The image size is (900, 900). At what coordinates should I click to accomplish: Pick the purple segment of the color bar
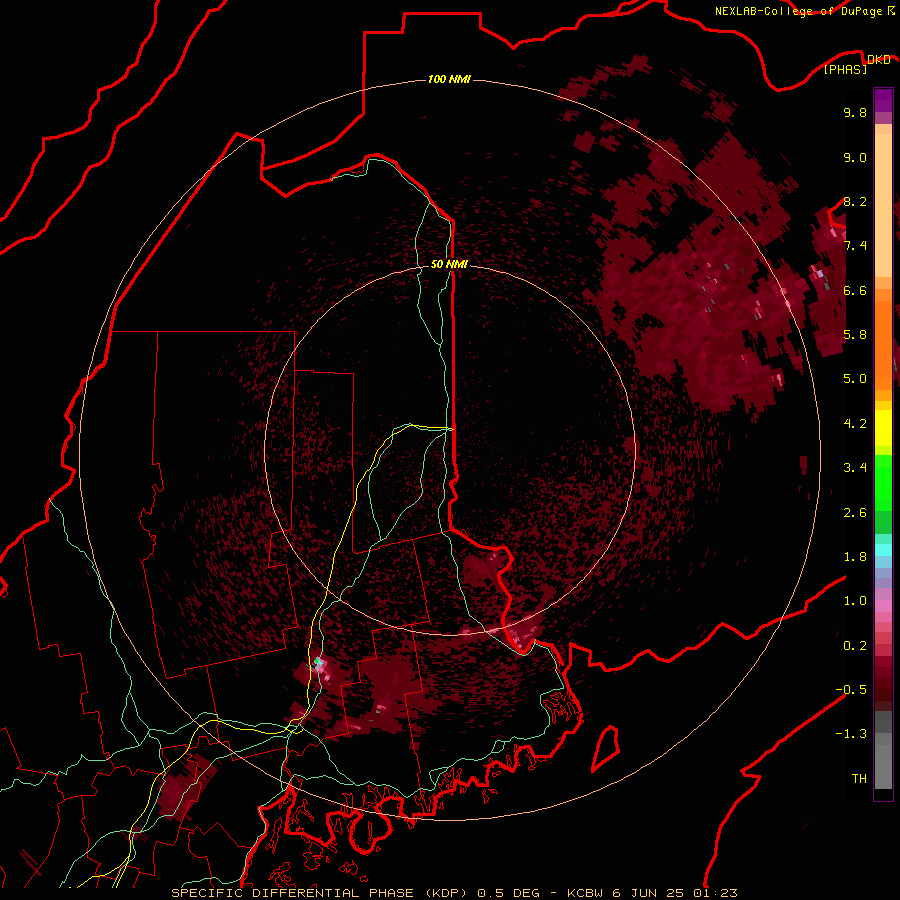pos(883,100)
